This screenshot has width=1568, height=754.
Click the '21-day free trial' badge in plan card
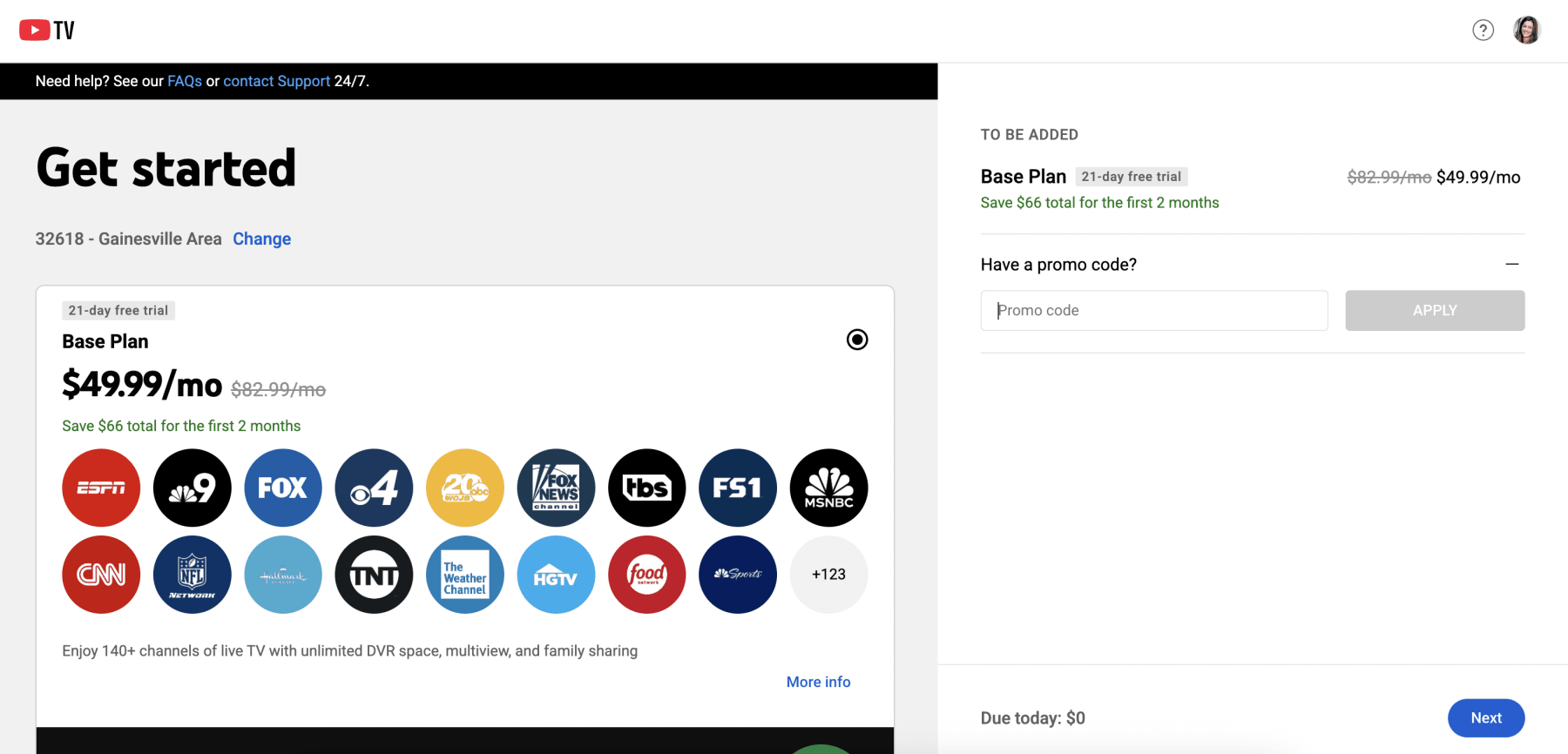tap(118, 311)
